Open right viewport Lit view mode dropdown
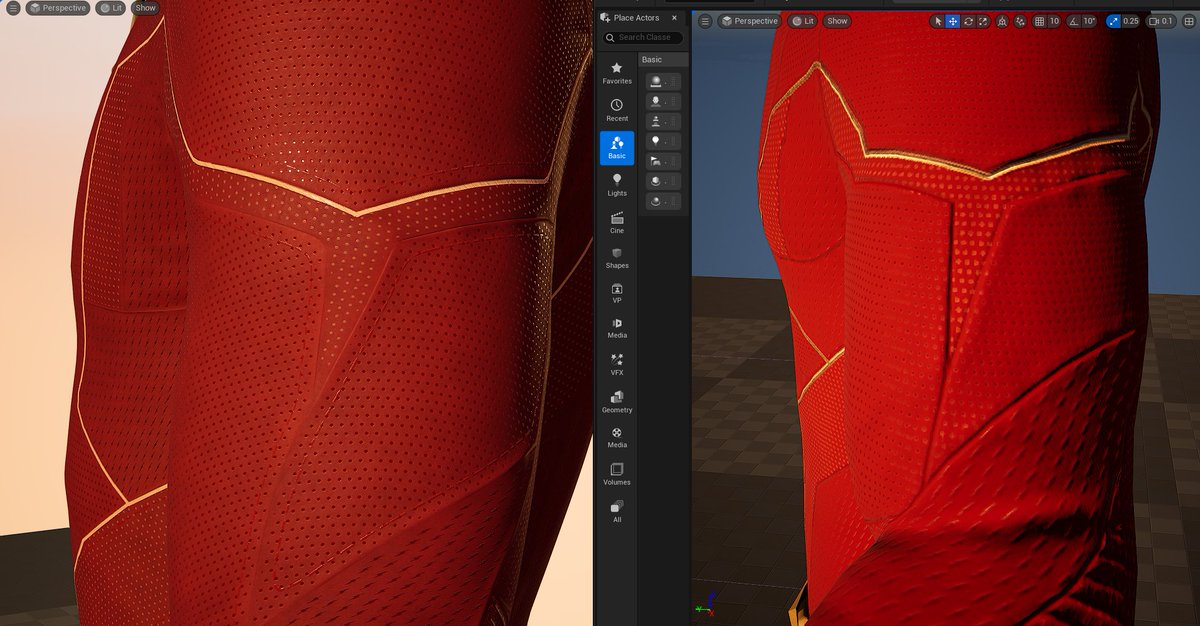The width and height of the screenshot is (1200, 626). coord(803,21)
